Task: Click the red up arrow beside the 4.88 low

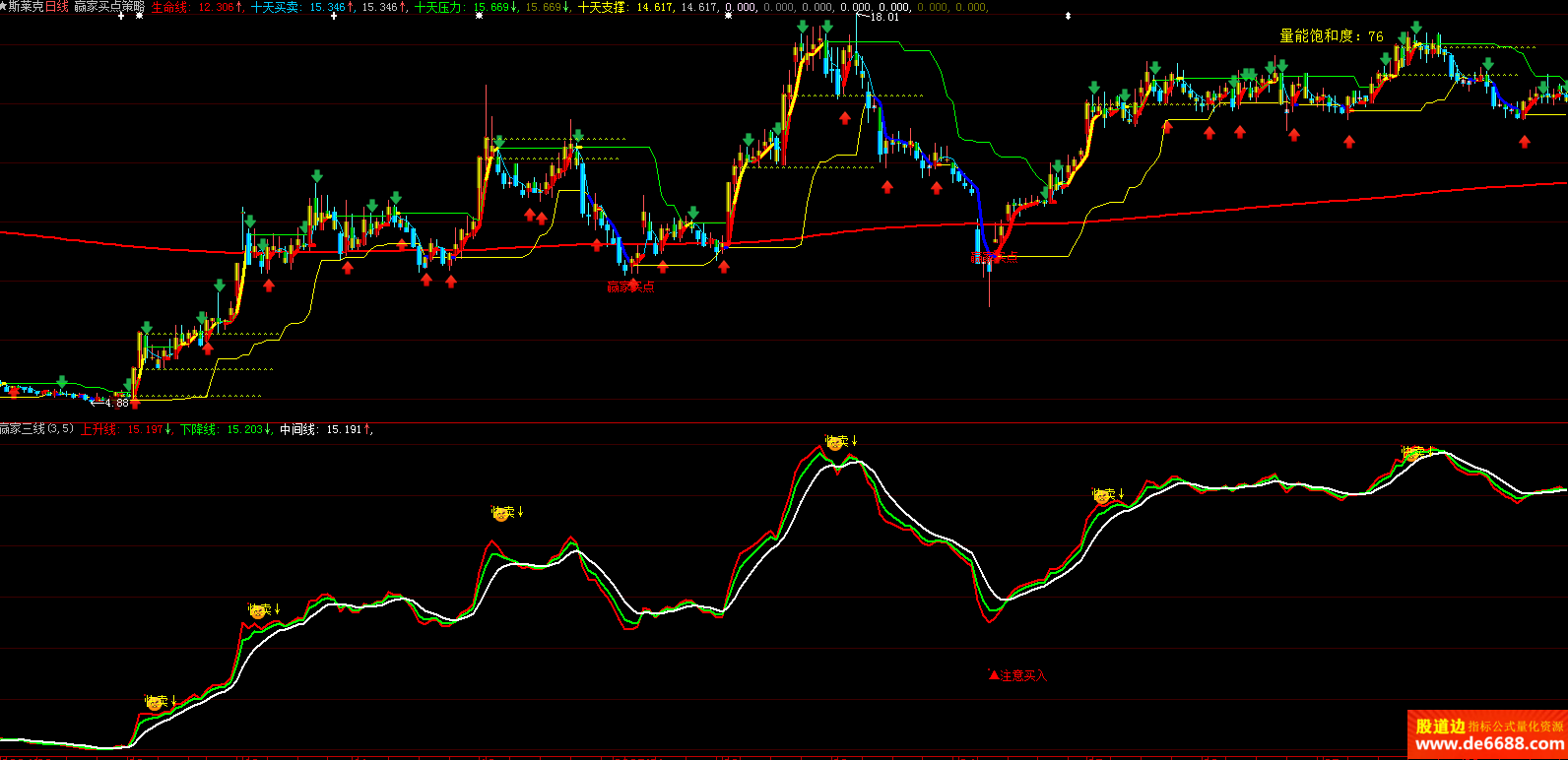Action: [x=135, y=402]
